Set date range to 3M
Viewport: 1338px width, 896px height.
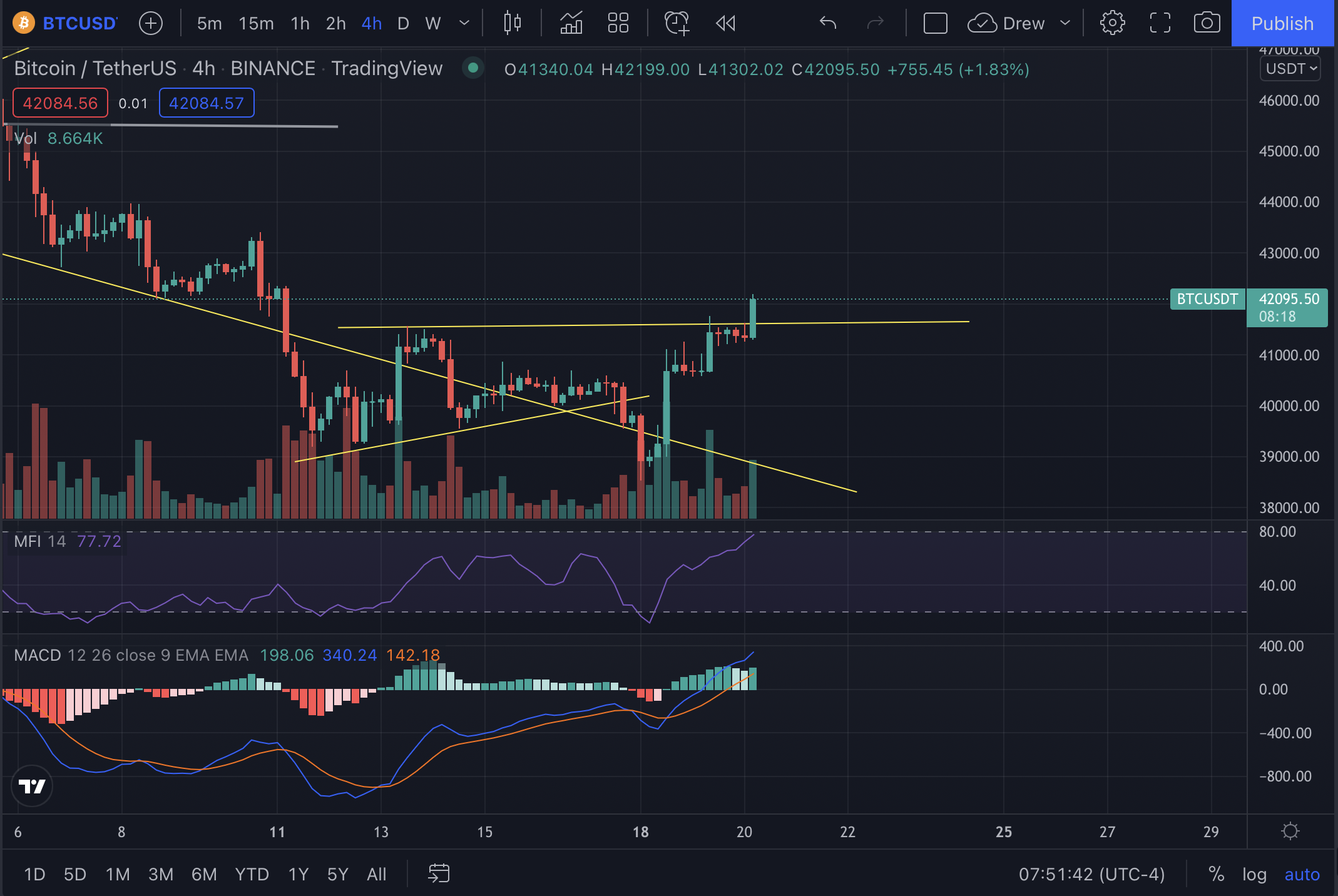click(161, 874)
